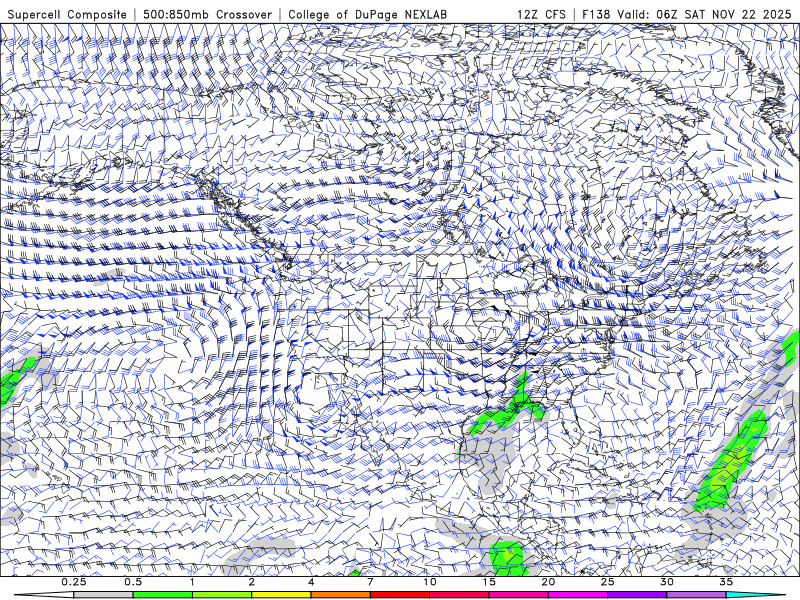Click the '2' color scale label
800x600 pixels.
pos(252,582)
